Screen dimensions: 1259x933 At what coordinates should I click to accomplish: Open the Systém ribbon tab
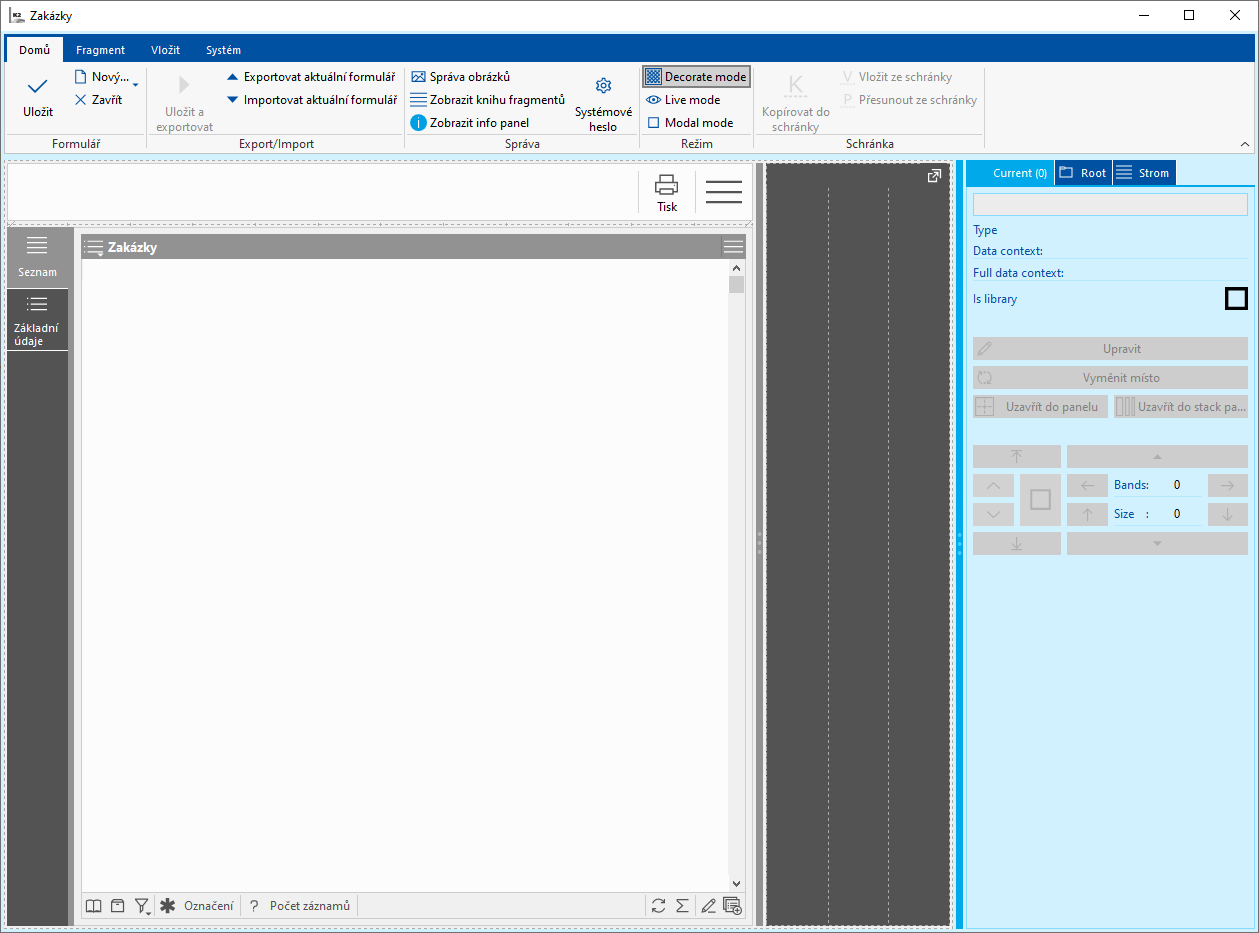223,50
